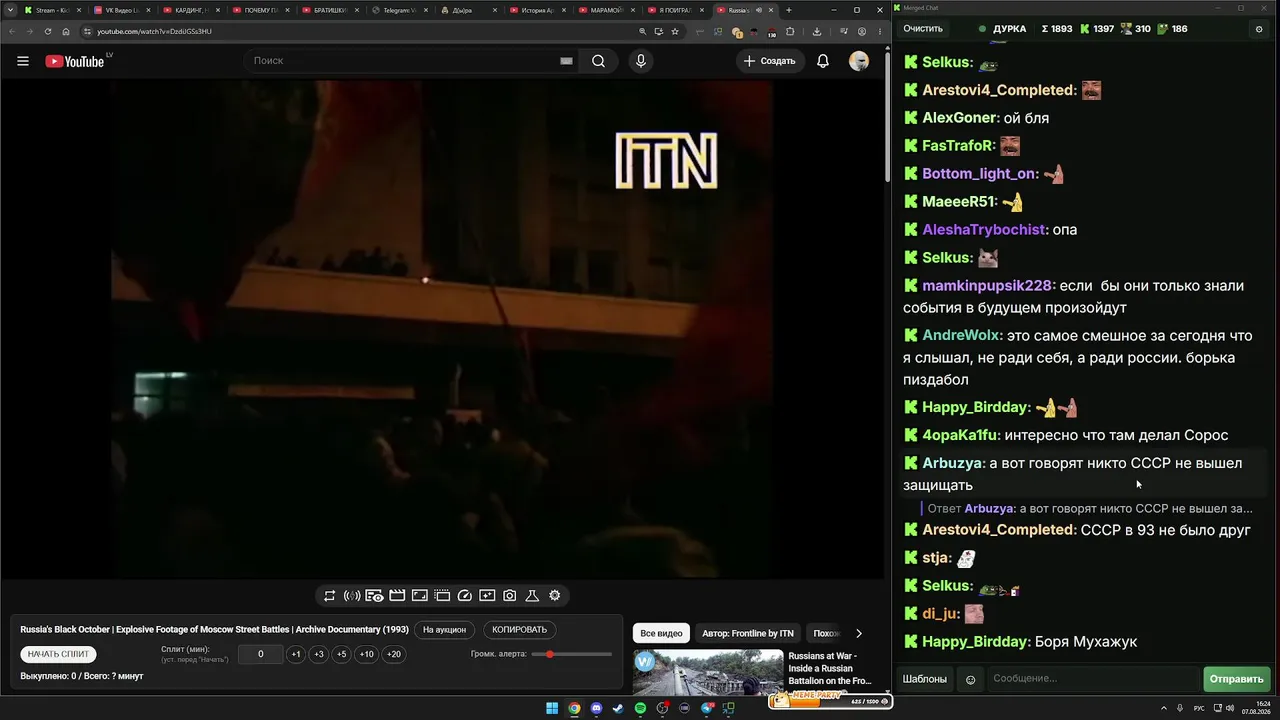Click the speedometer icon in player toolbar

coord(464,596)
